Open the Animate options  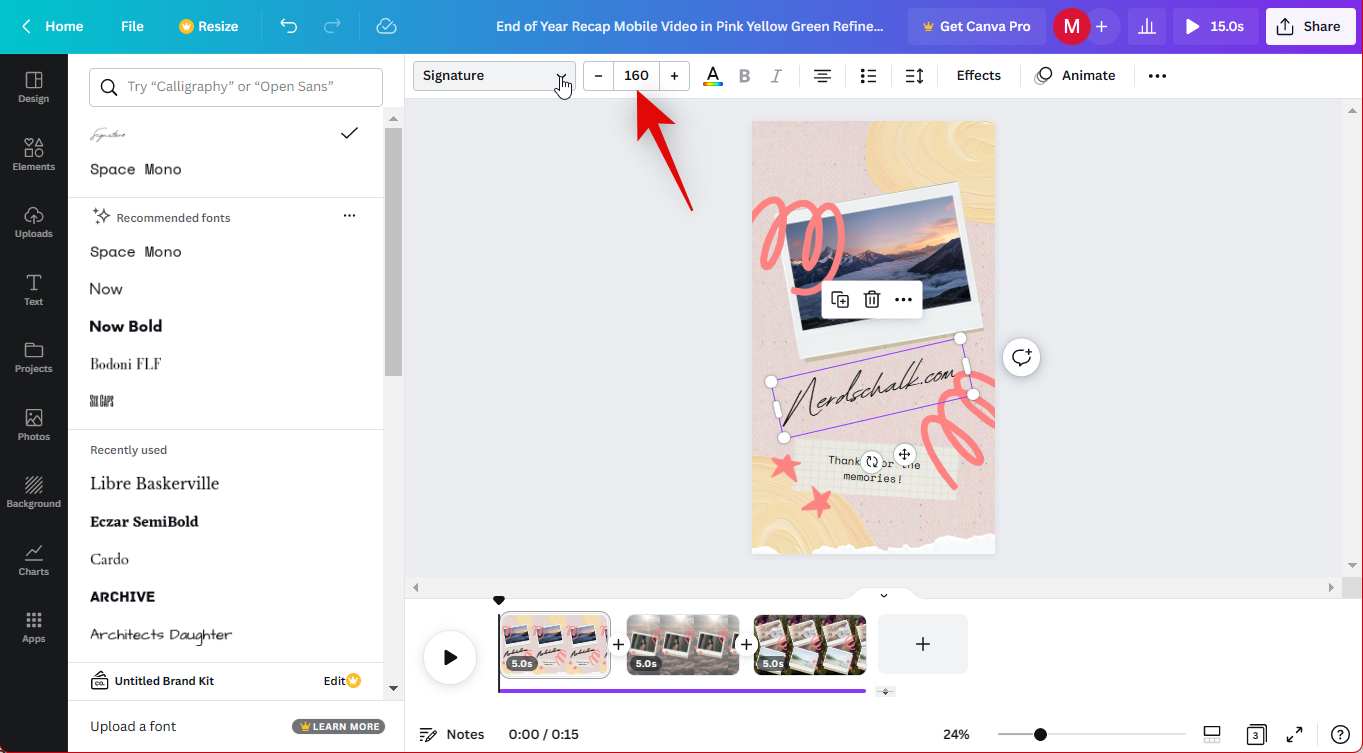1075,76
